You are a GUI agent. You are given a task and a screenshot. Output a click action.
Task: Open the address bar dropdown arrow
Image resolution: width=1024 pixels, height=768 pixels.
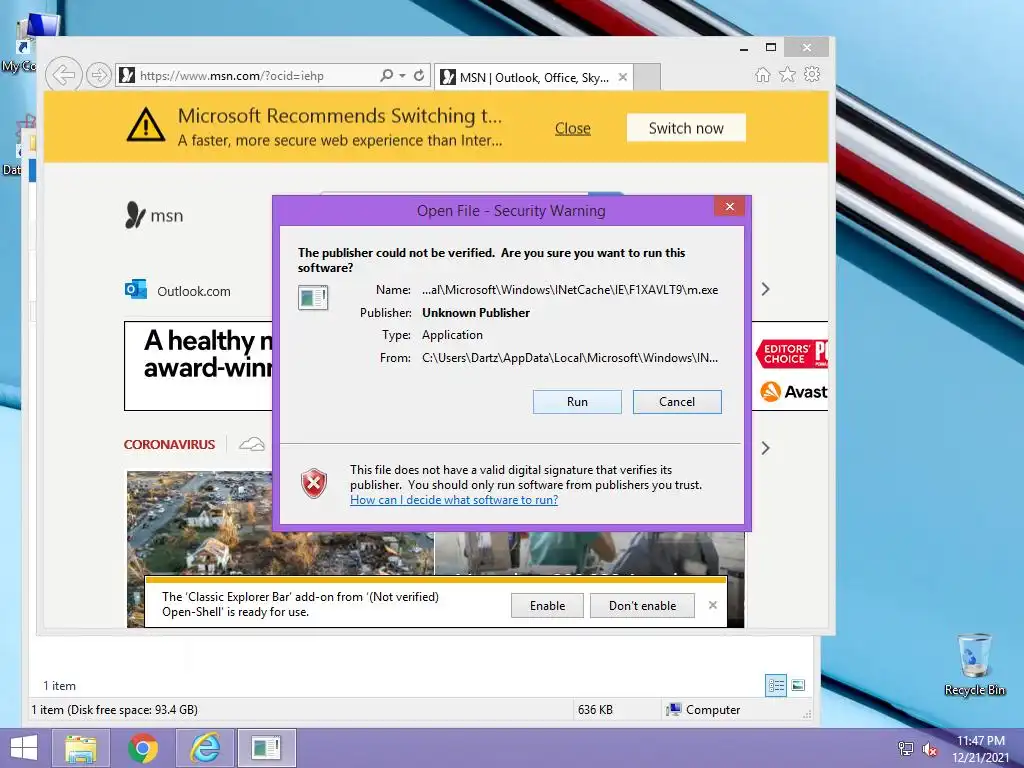pos(402,76)
